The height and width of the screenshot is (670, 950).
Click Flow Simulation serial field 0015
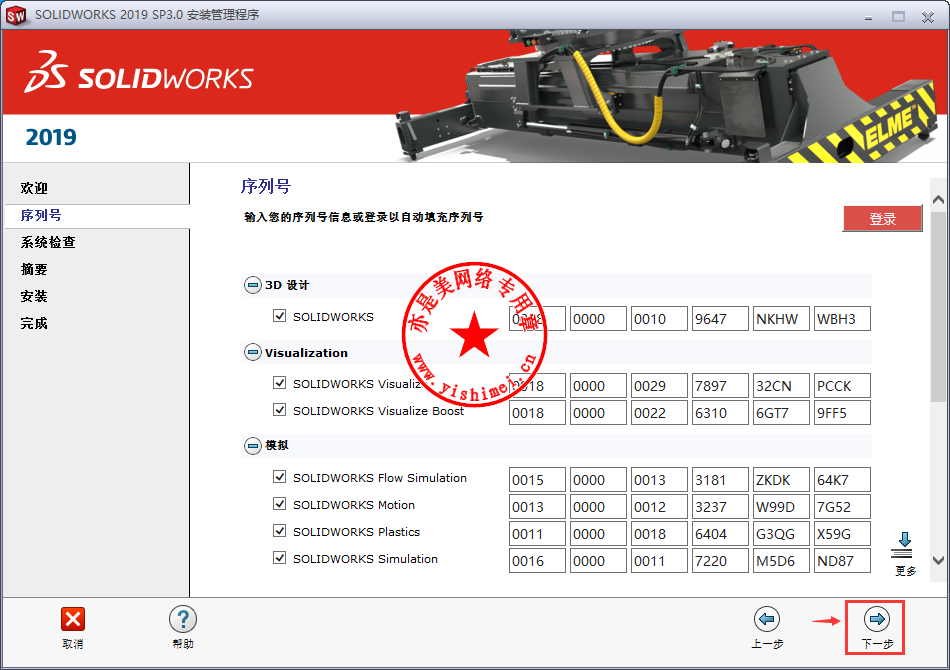537,480
